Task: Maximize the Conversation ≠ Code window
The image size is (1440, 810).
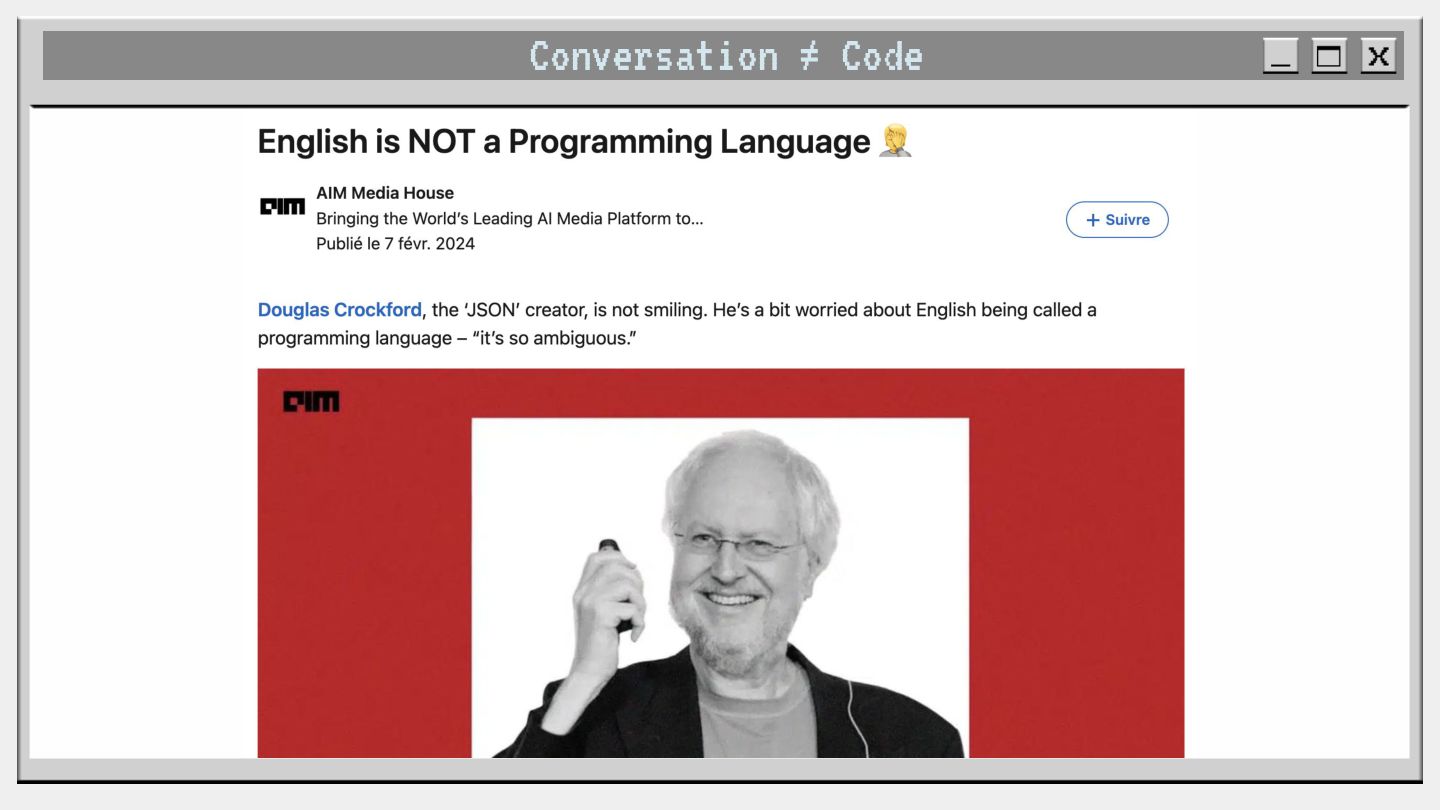Action: pyautogui.click(x=1330, y=56)
